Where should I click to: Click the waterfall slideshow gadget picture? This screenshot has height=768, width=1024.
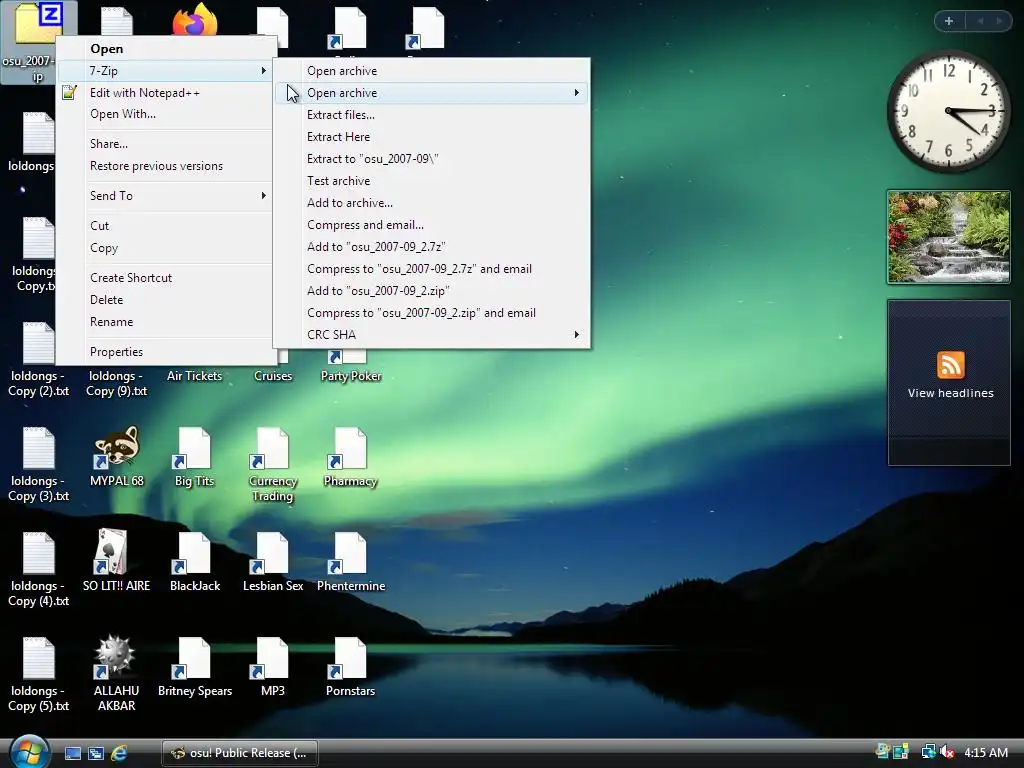[x=948, y=237]
